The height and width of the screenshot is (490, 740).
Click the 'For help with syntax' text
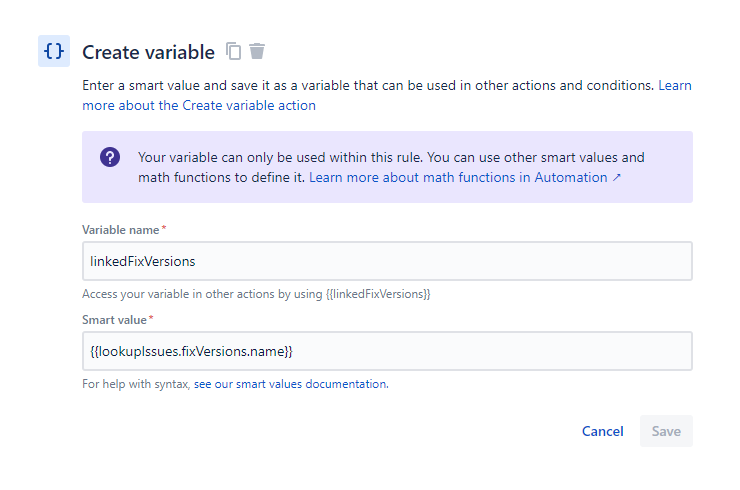136,383
